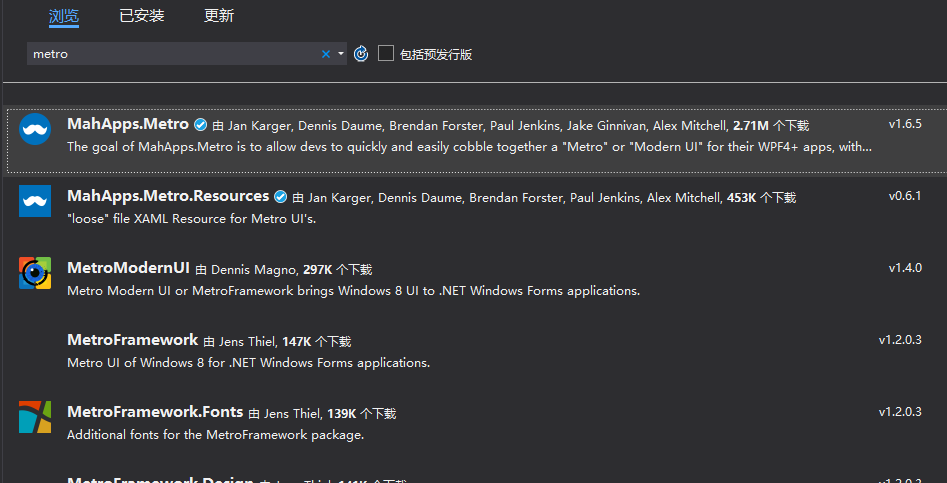
Task: Click version v0.6.1 label
Action: pyautogui.click(x=905, y=196)
